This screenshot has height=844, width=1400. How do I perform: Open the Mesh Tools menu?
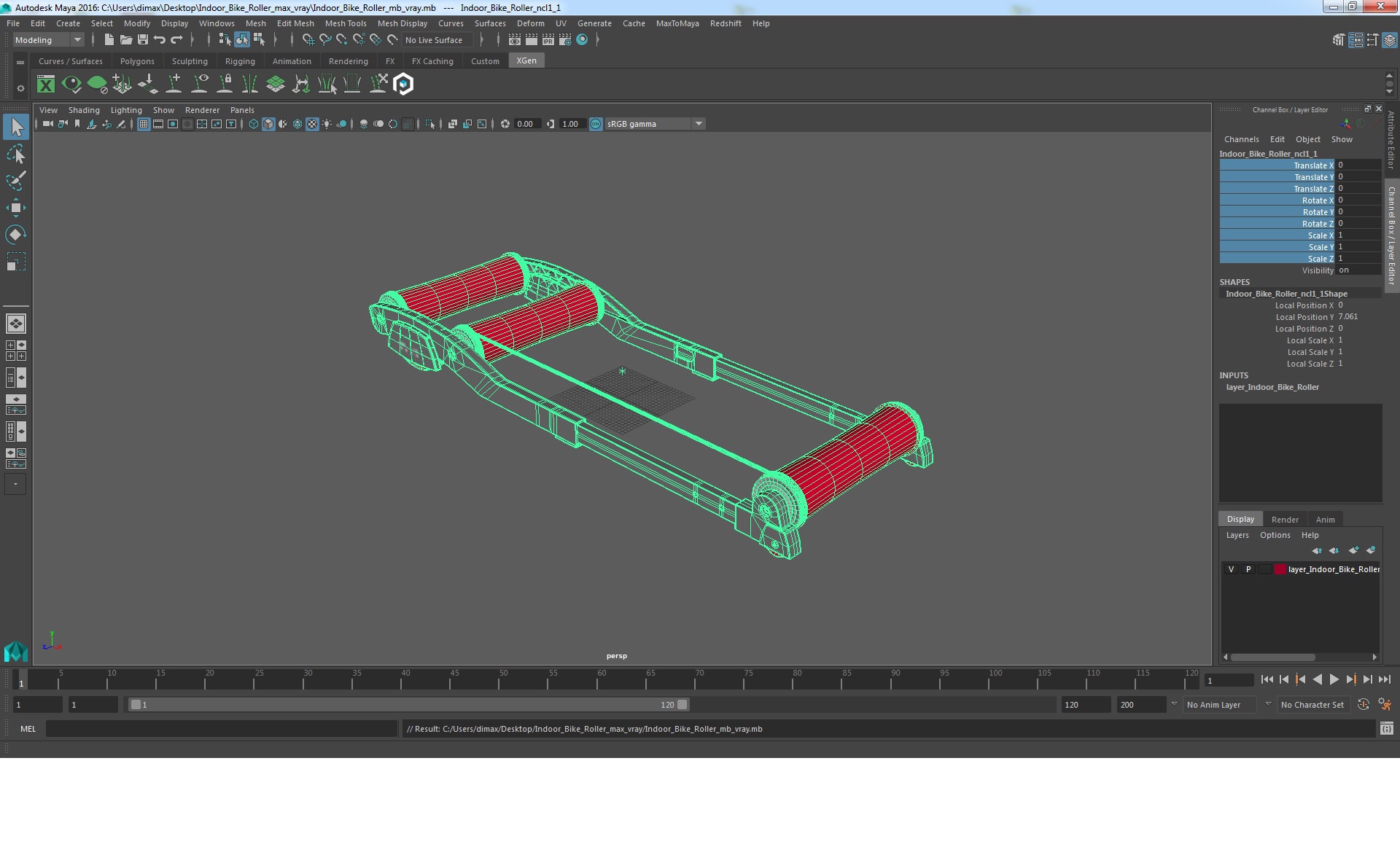[345, 23]
